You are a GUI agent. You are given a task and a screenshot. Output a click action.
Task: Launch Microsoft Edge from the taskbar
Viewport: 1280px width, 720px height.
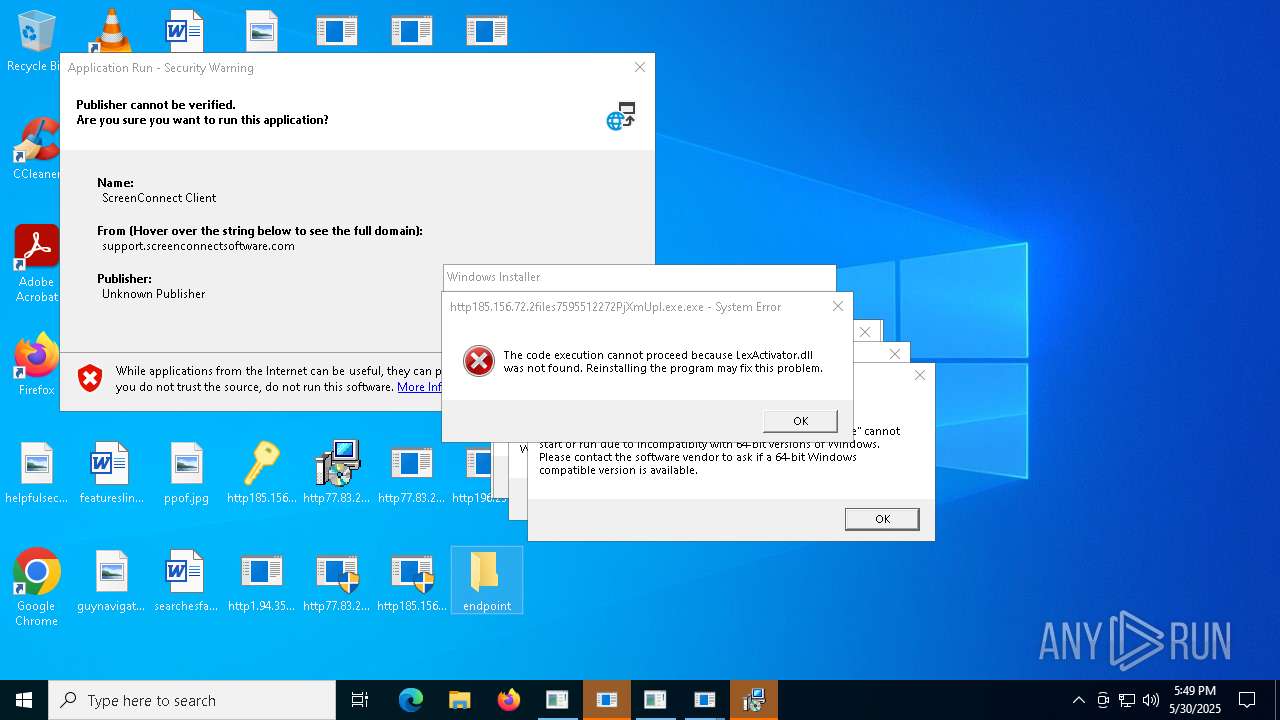pos(411,700)
